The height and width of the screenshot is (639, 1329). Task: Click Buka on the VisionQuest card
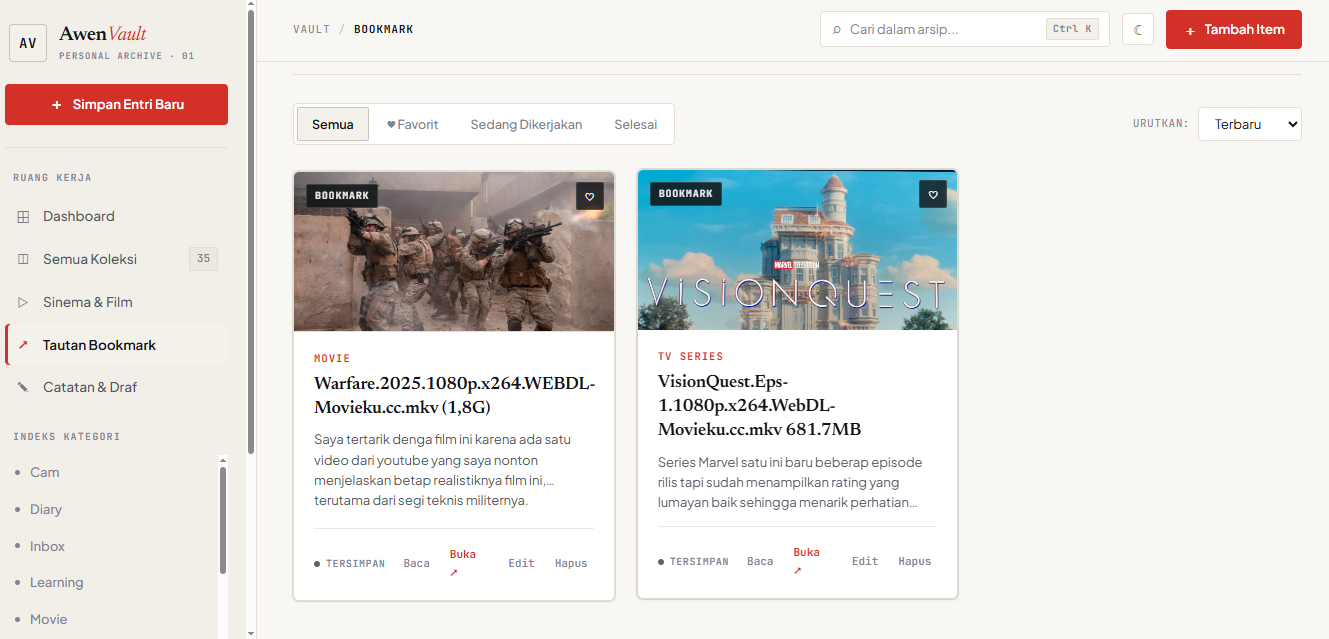point(806,561)
